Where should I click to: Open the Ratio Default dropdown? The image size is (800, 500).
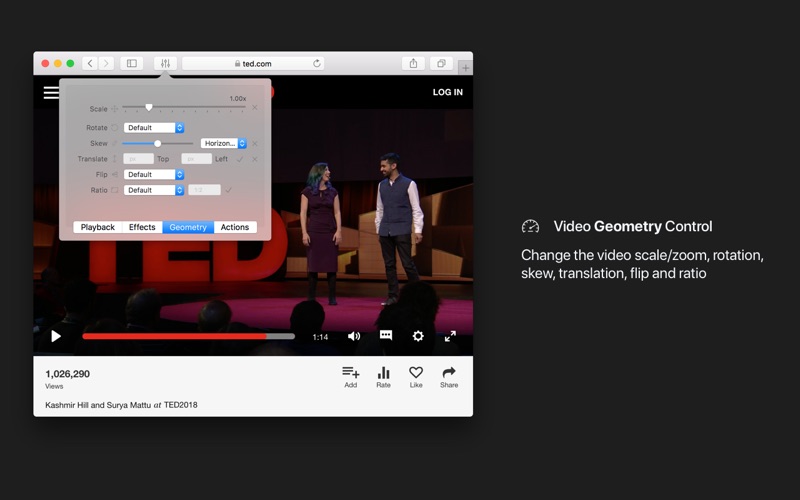click(154, 190)
